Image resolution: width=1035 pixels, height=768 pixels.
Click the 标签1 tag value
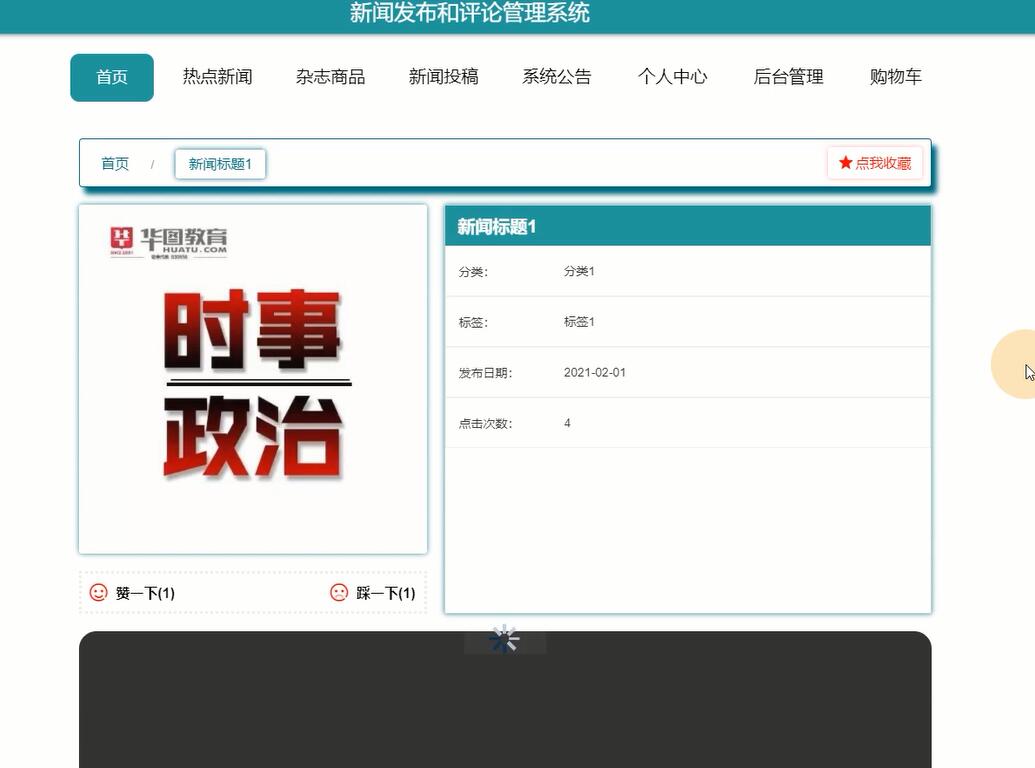click(x=579, y=322)
